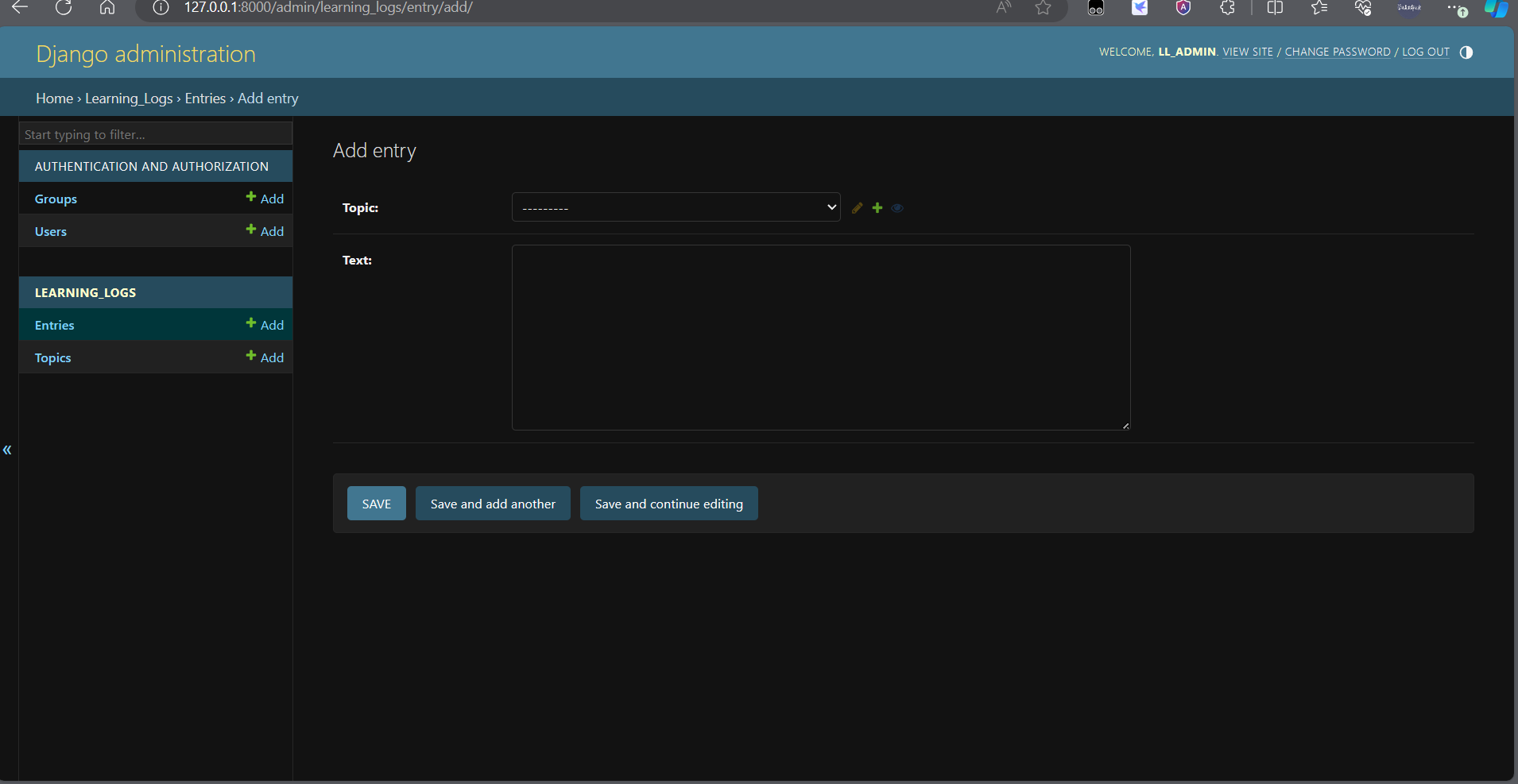Click Django administration title

[x=146, y=54]
